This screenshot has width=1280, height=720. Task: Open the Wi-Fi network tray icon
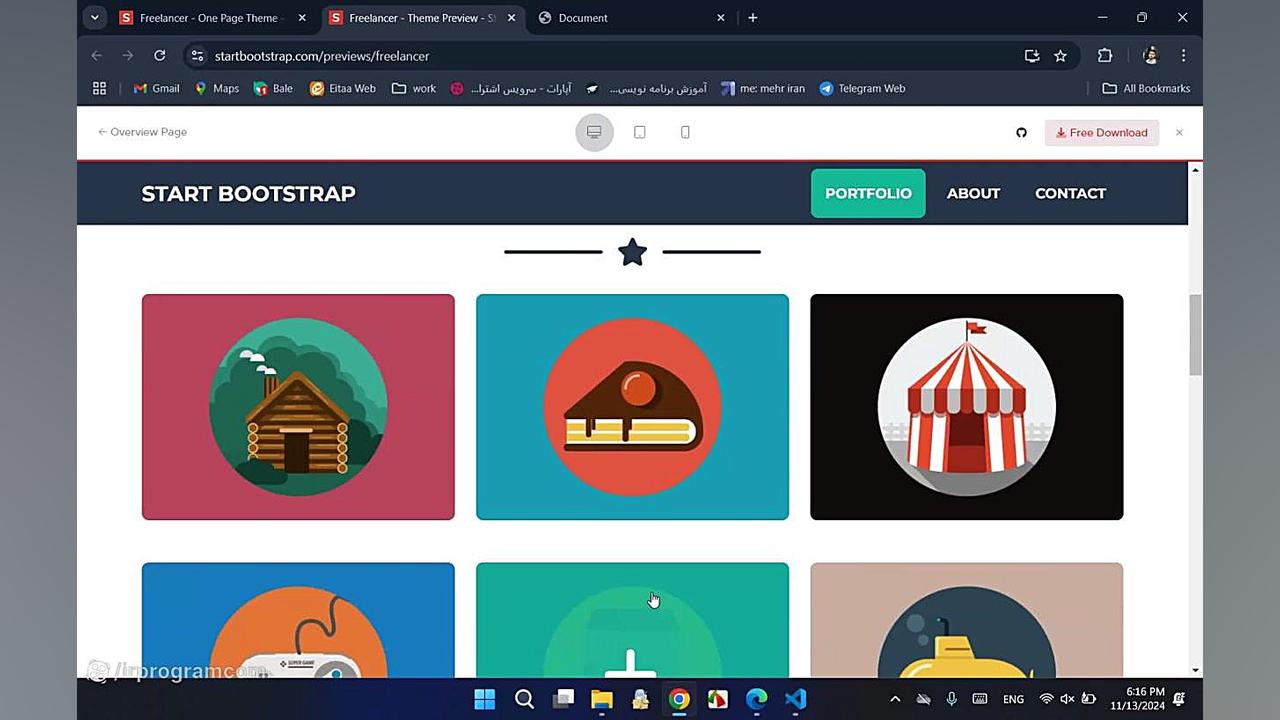point(1046,699)
